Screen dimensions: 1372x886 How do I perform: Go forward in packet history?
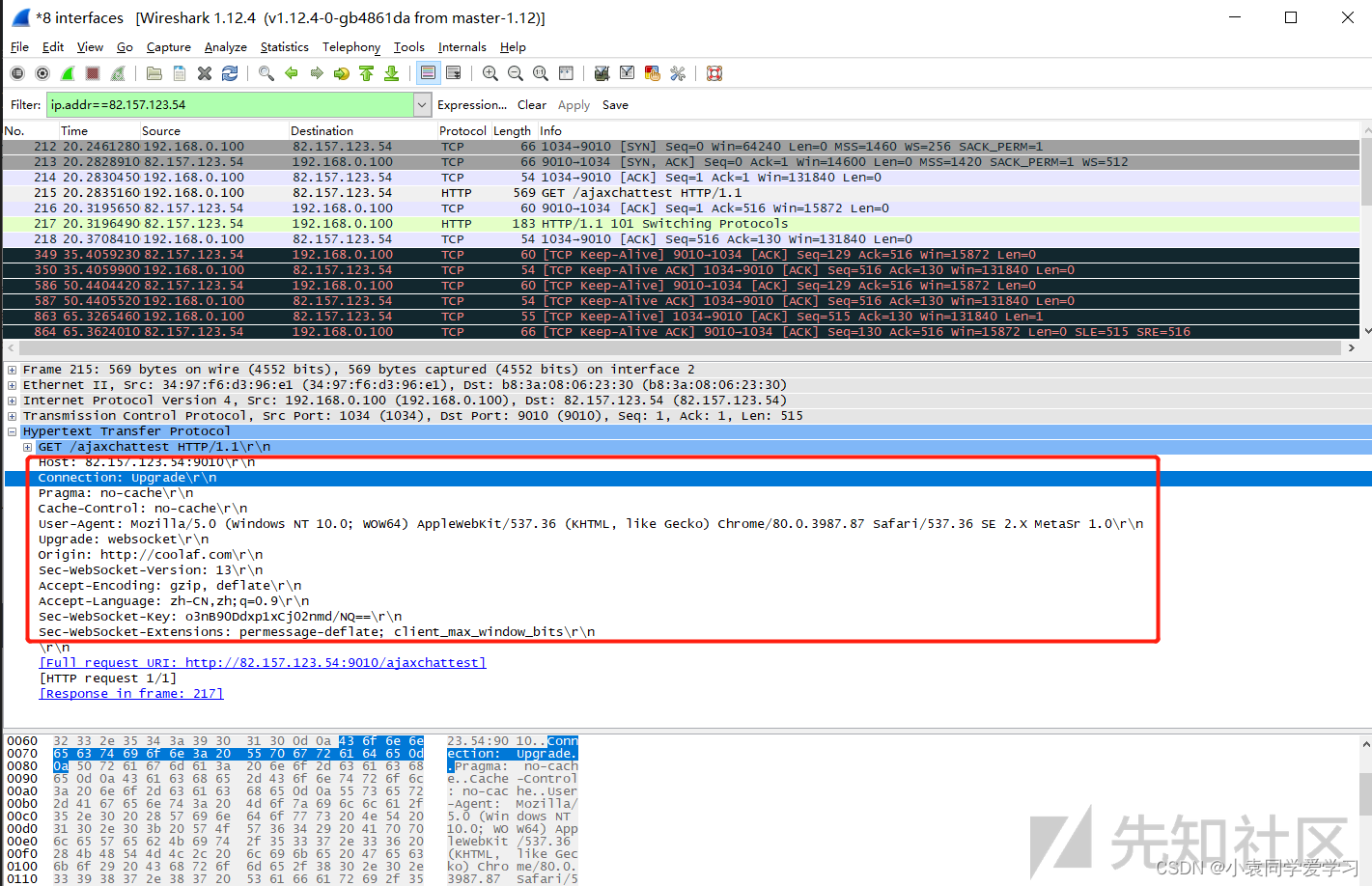[317, 73]
